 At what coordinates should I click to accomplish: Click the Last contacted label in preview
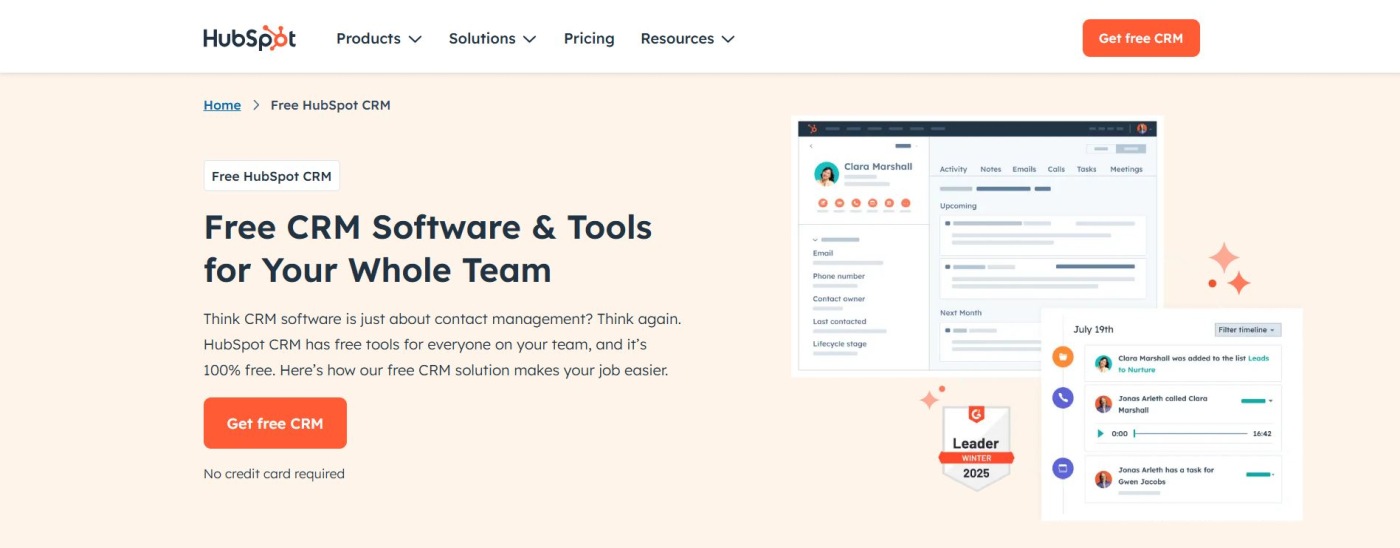click(840, 321)
